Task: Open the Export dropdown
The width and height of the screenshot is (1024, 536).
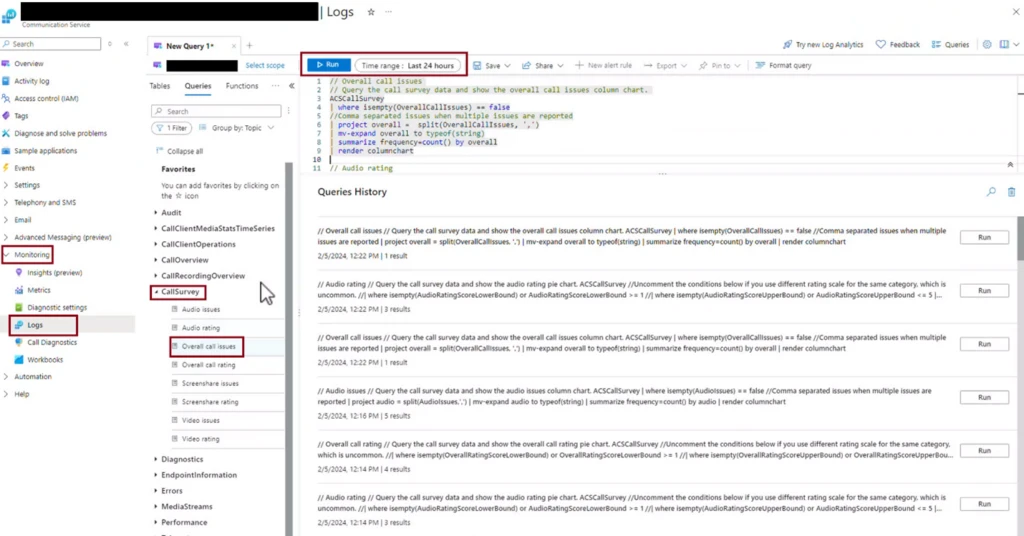Action: pyautogui.click(x=665, y=65)
